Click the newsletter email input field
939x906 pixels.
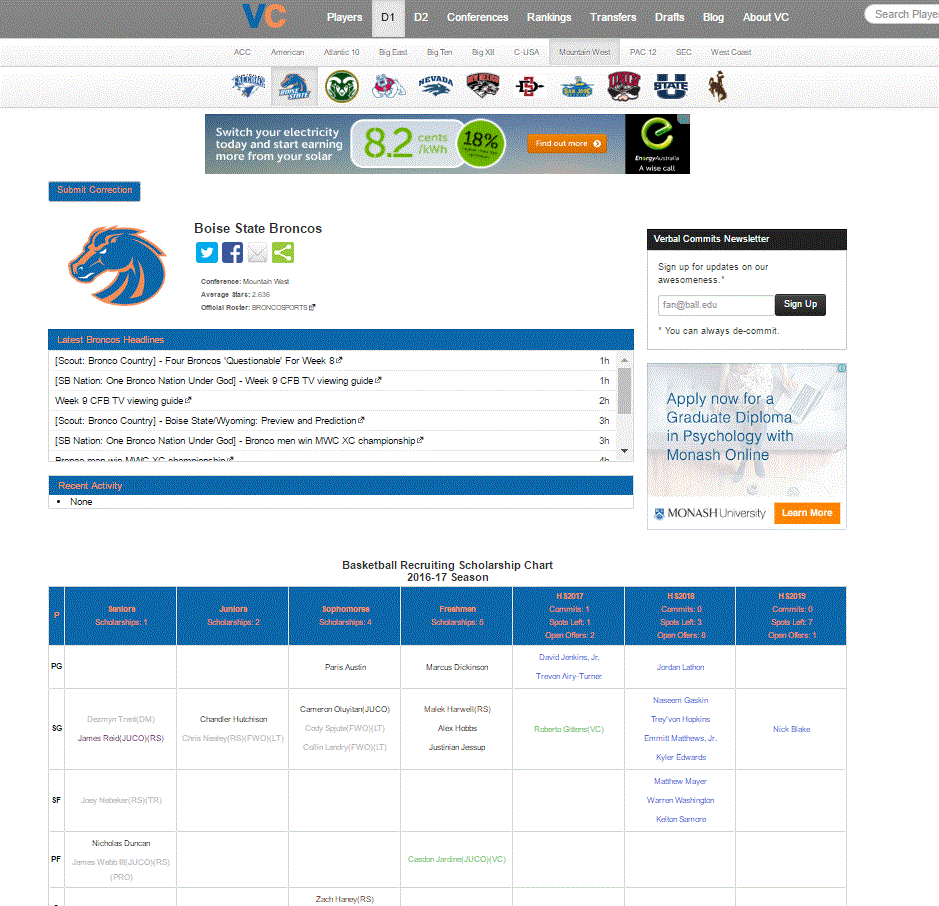[x=716, y=305]
